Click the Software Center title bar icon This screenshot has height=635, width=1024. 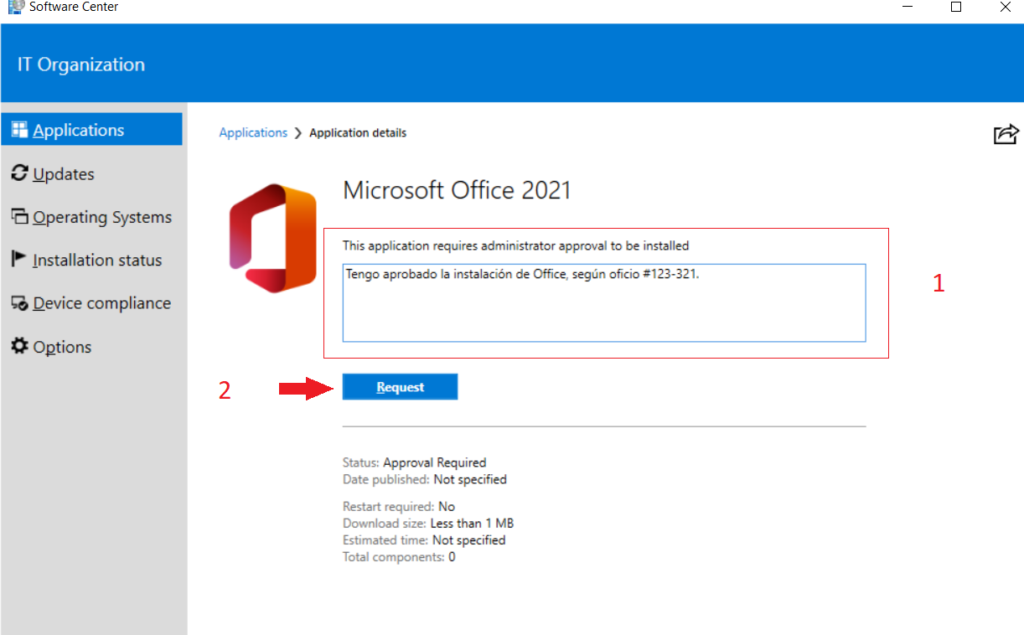click(16, 7)
